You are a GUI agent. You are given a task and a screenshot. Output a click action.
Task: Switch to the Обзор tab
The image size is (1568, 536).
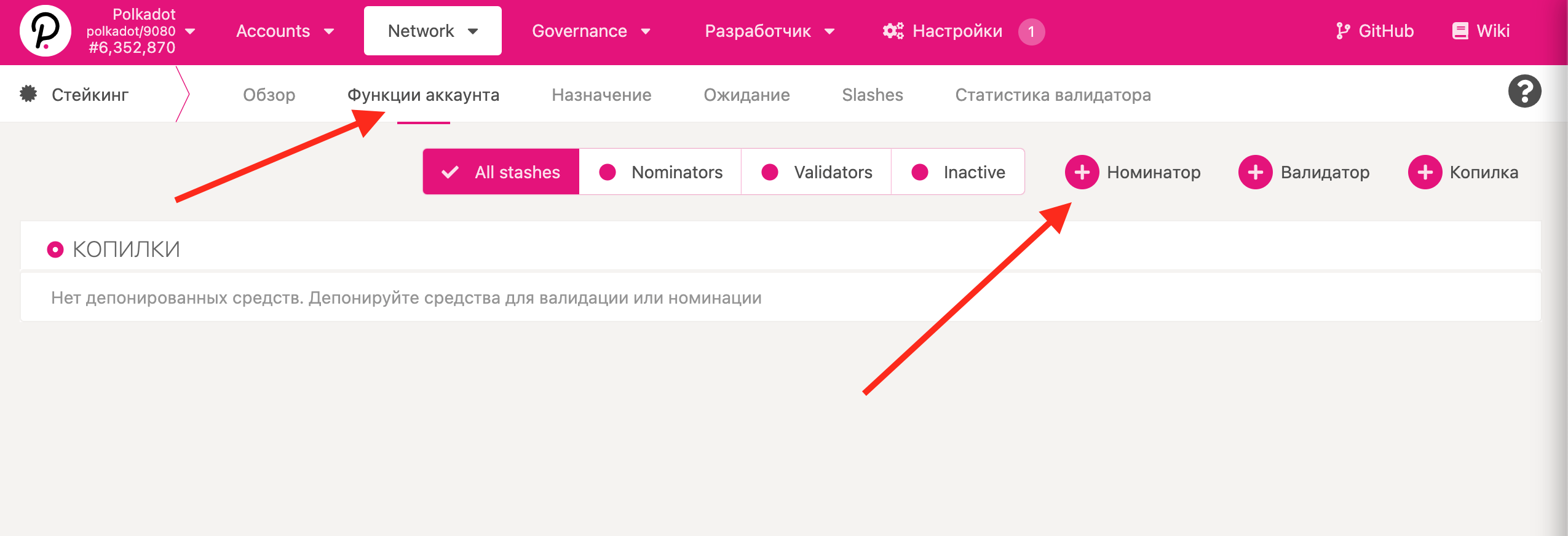click(269, 95)
